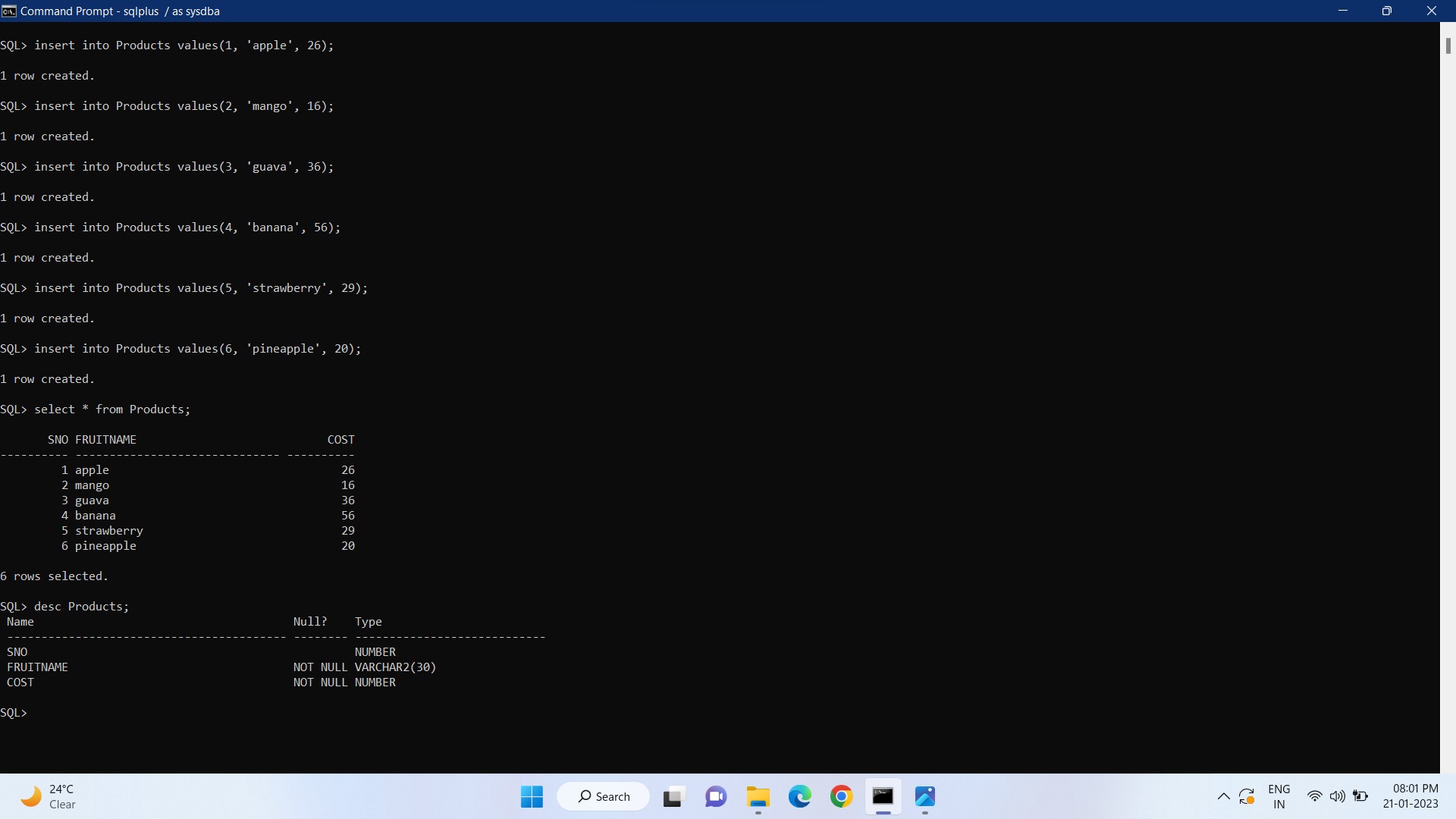Viewport: 1456px width, 819px height.
Task: Open the Wi-Fi network tray icon
Action: click(1314, 796)
